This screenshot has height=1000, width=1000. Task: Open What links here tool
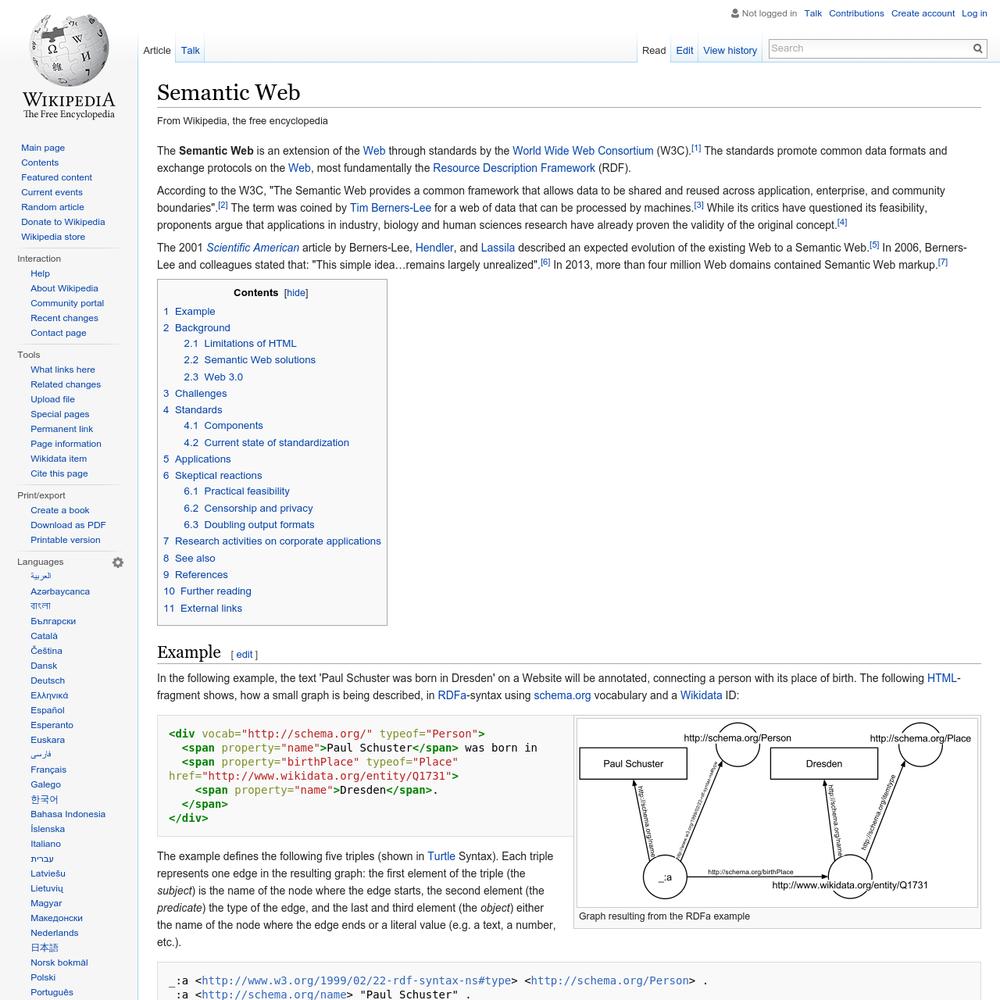(62, 369)
